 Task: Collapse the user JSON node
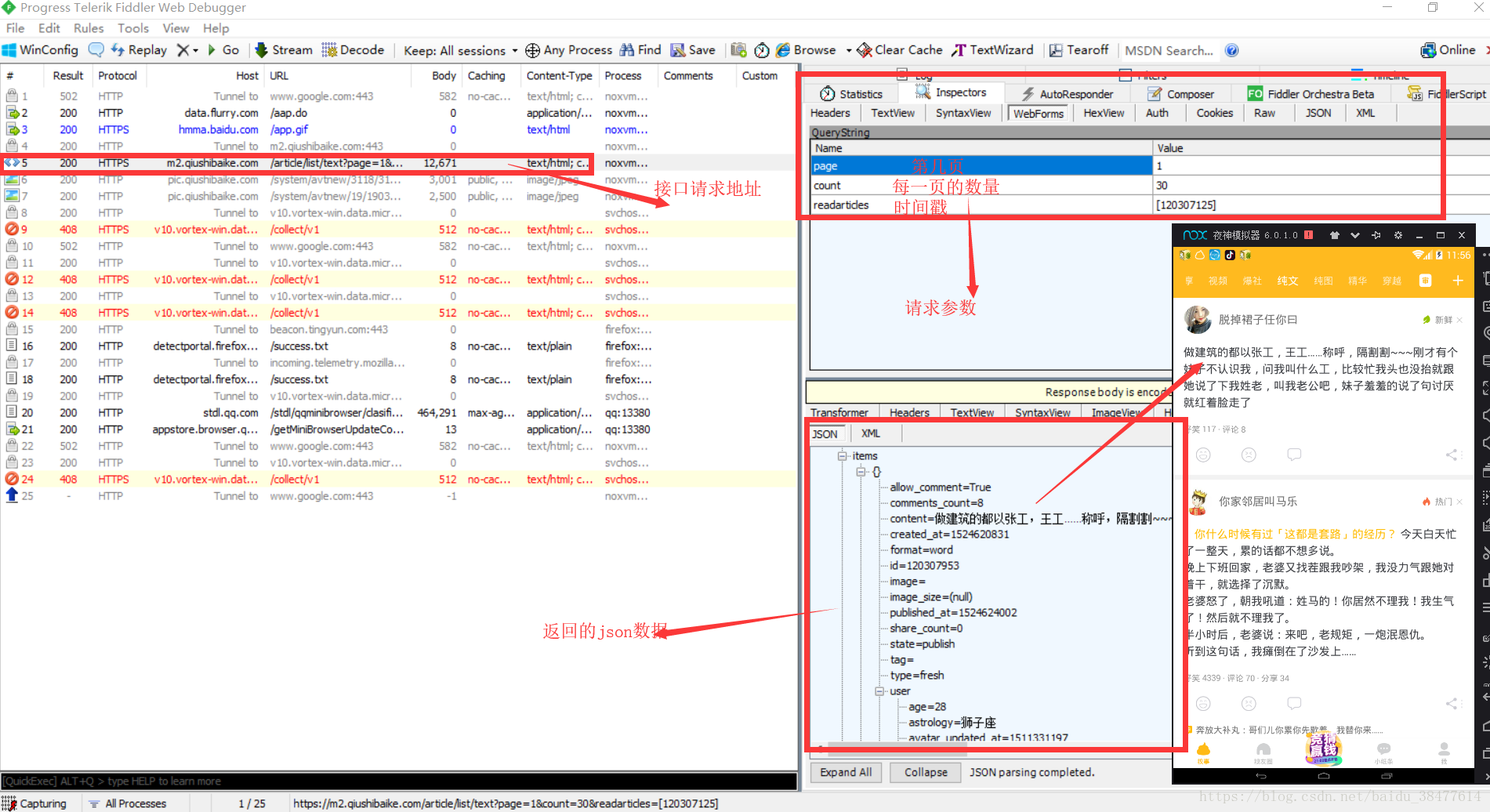(x=879, y=691)
